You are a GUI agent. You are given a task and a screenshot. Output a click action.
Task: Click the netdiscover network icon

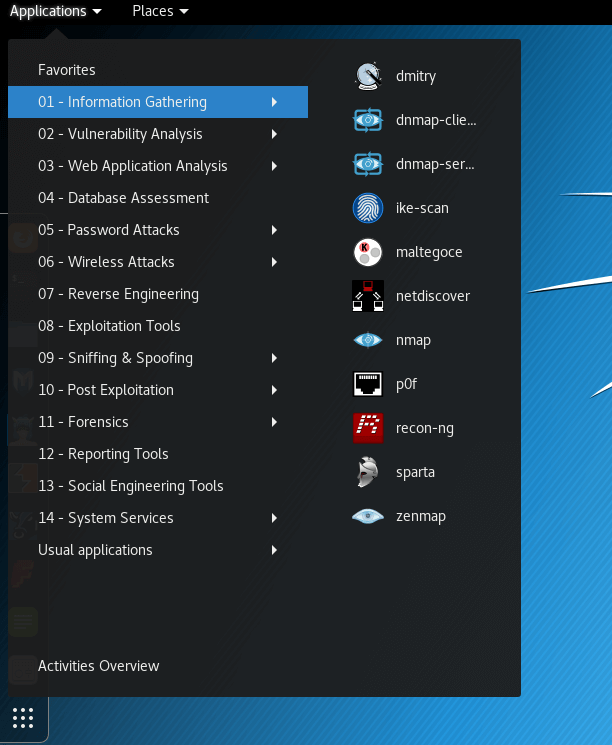tap(368, 296)
